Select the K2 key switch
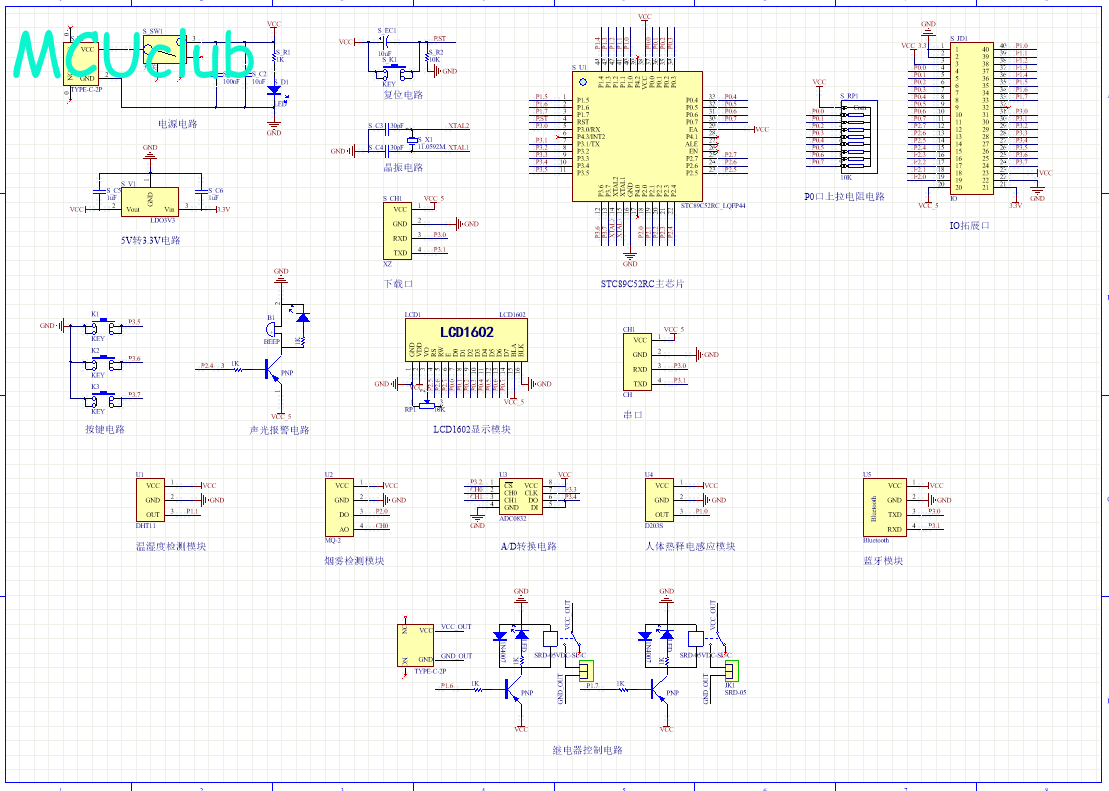Image resolution: width=1109 pixels, height=791 pixels. (104, 364)
